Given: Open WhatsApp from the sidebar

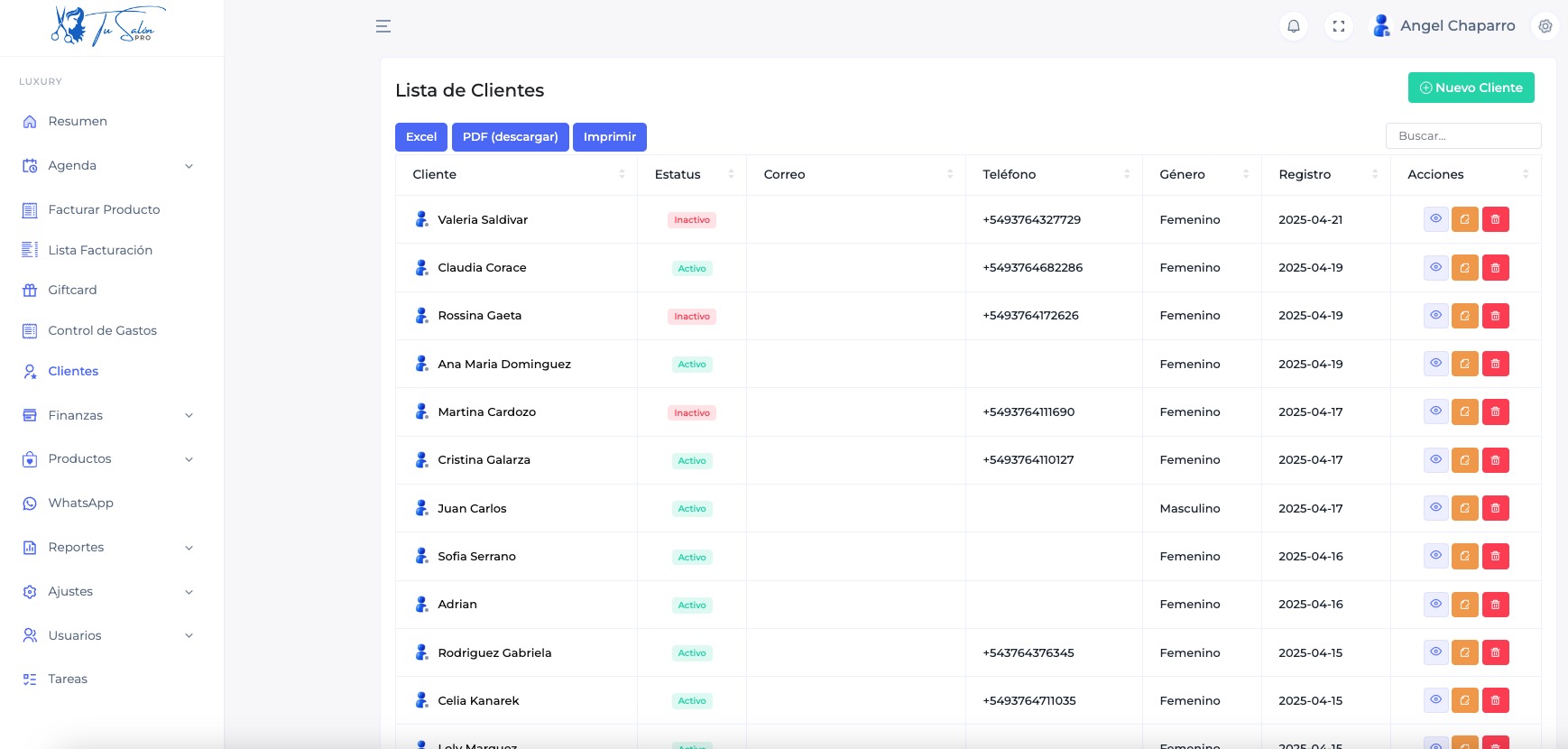Looking at the screenshot, I should pos(80,504).
